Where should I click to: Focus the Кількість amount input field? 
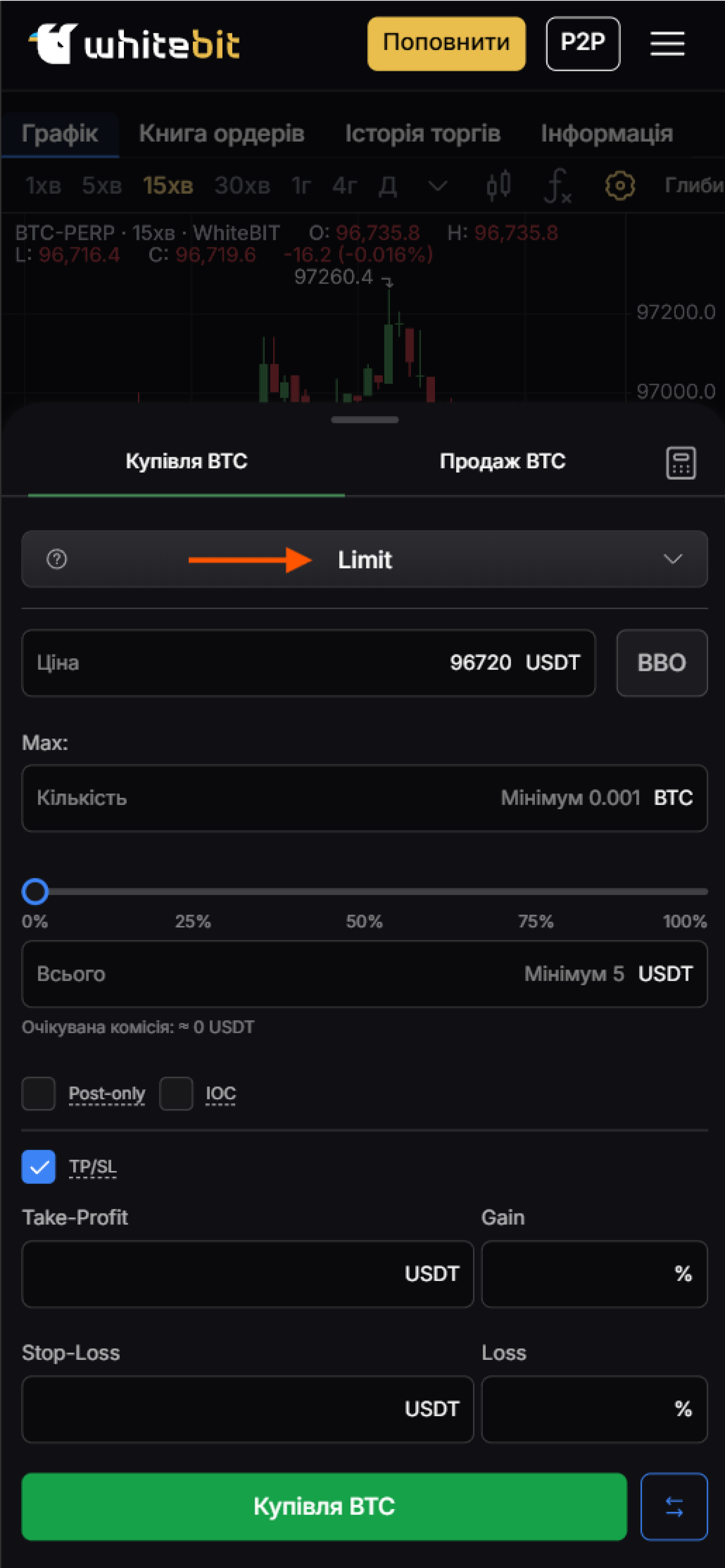tap(364, 798)
